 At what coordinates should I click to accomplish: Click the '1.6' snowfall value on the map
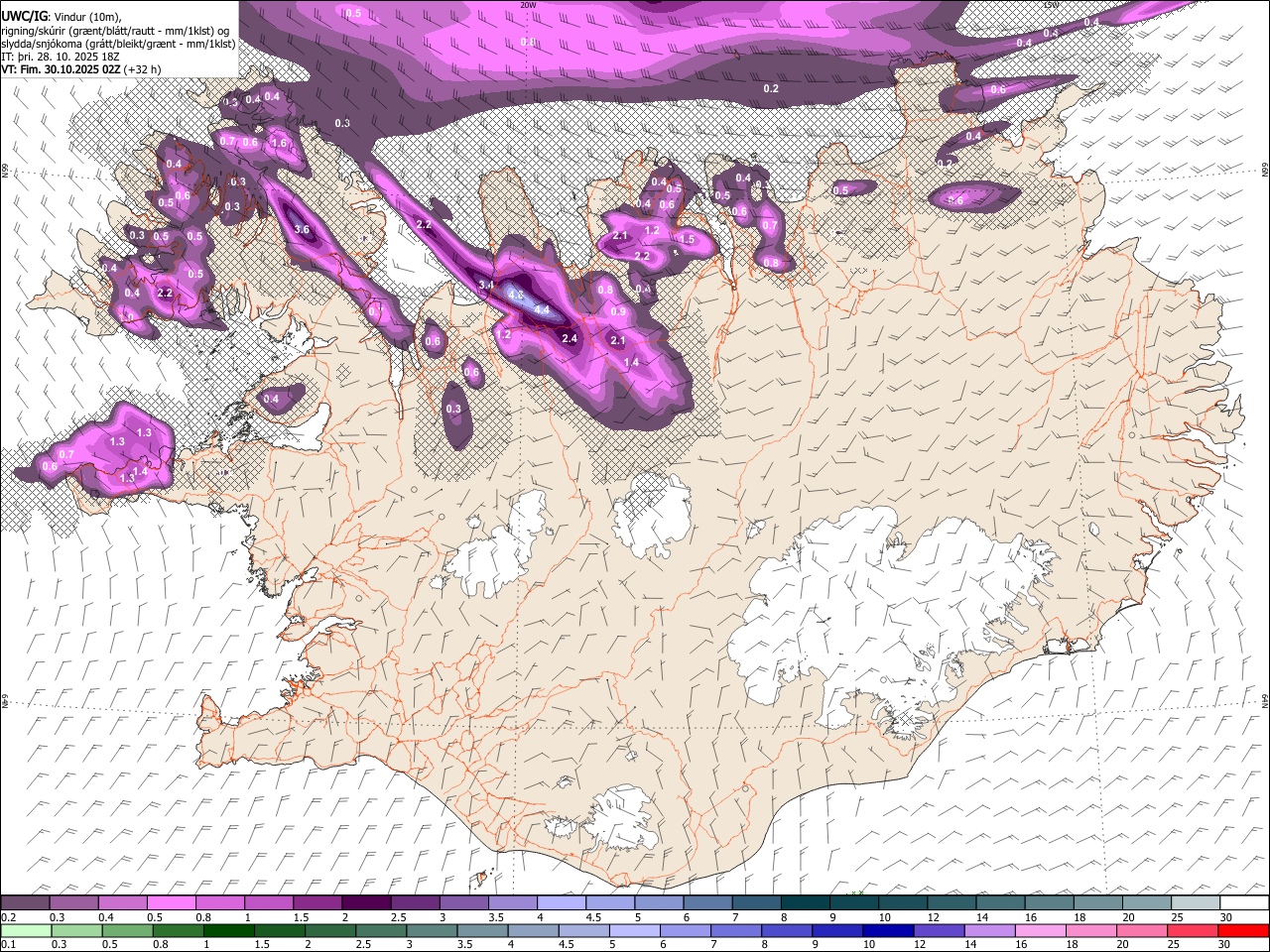tap(279, 143)
